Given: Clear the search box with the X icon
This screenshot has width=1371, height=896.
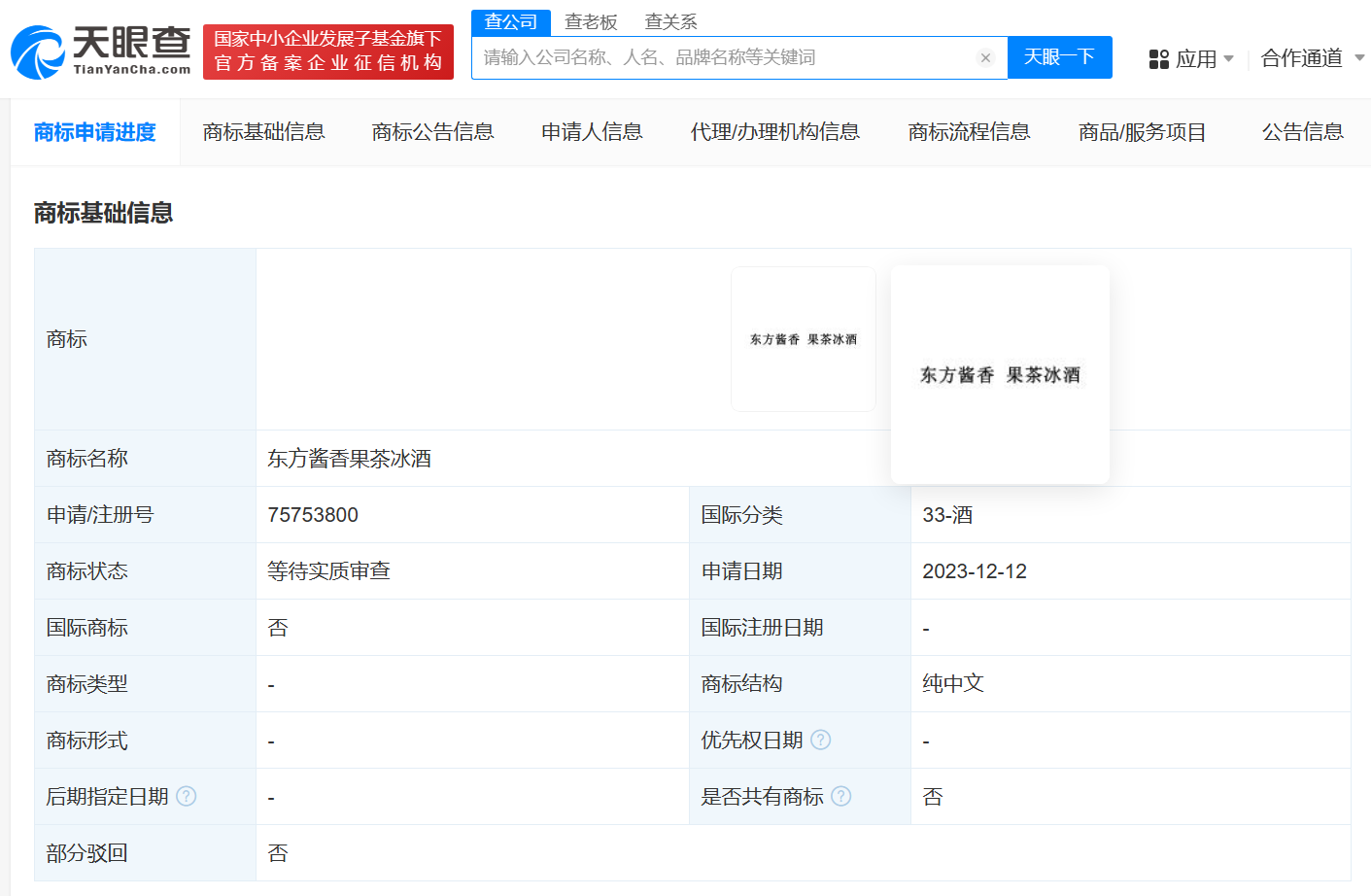Looking at the screenshot, I should [x=985, y=58].
